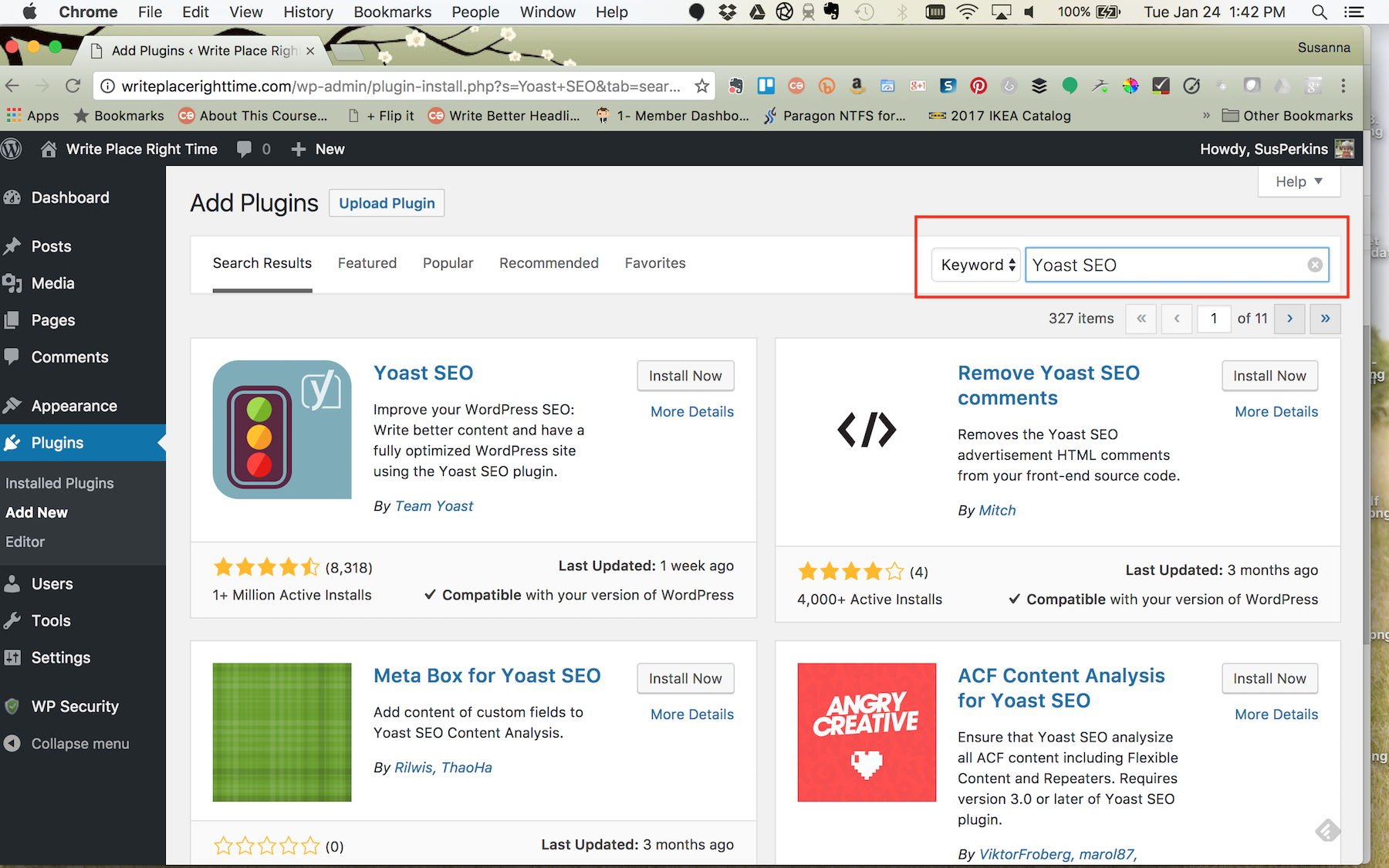Jump to the last results page
1389x868 pixels.
[x=1325, y=318]
